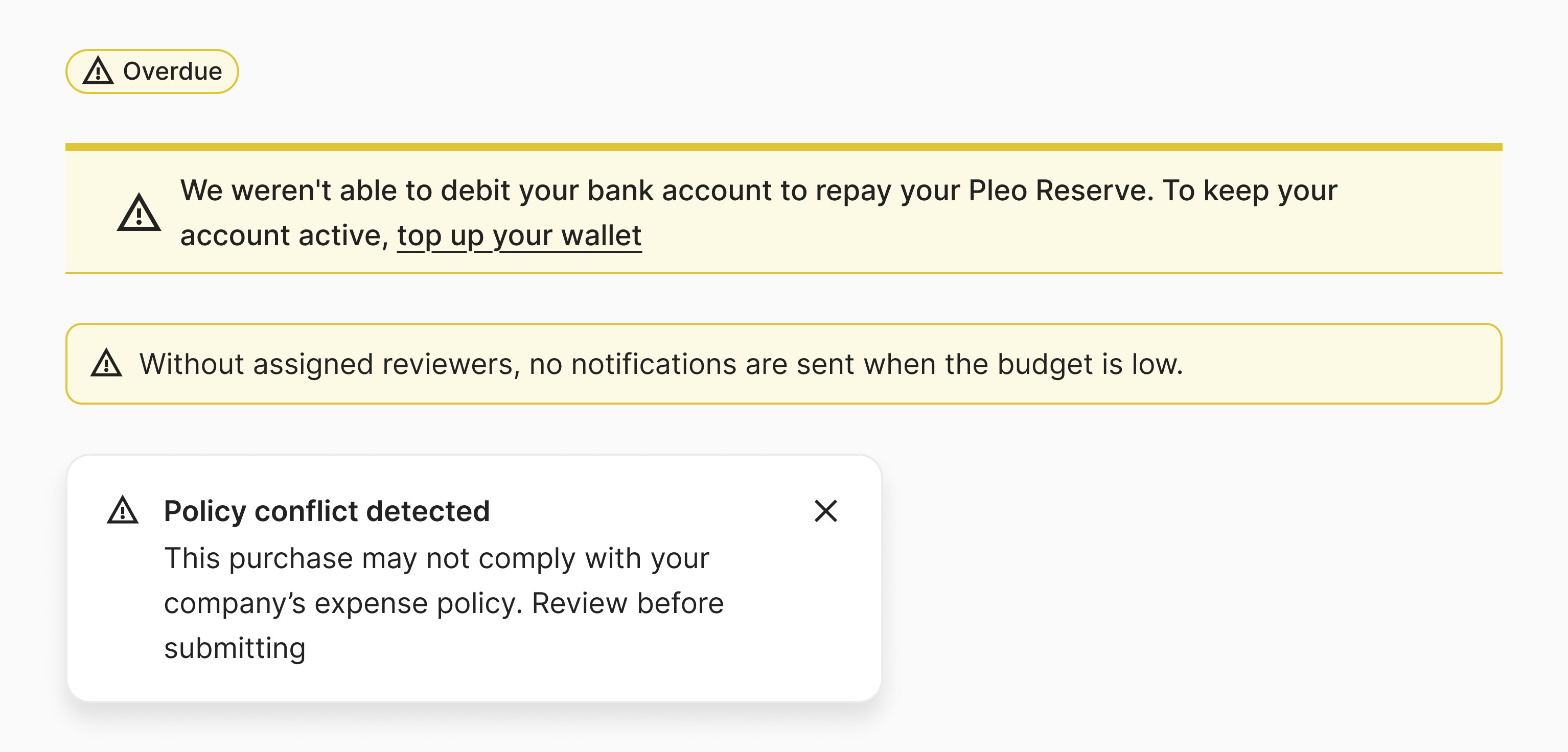Click the 'account active,' text before the link

(x=284, y=236)
